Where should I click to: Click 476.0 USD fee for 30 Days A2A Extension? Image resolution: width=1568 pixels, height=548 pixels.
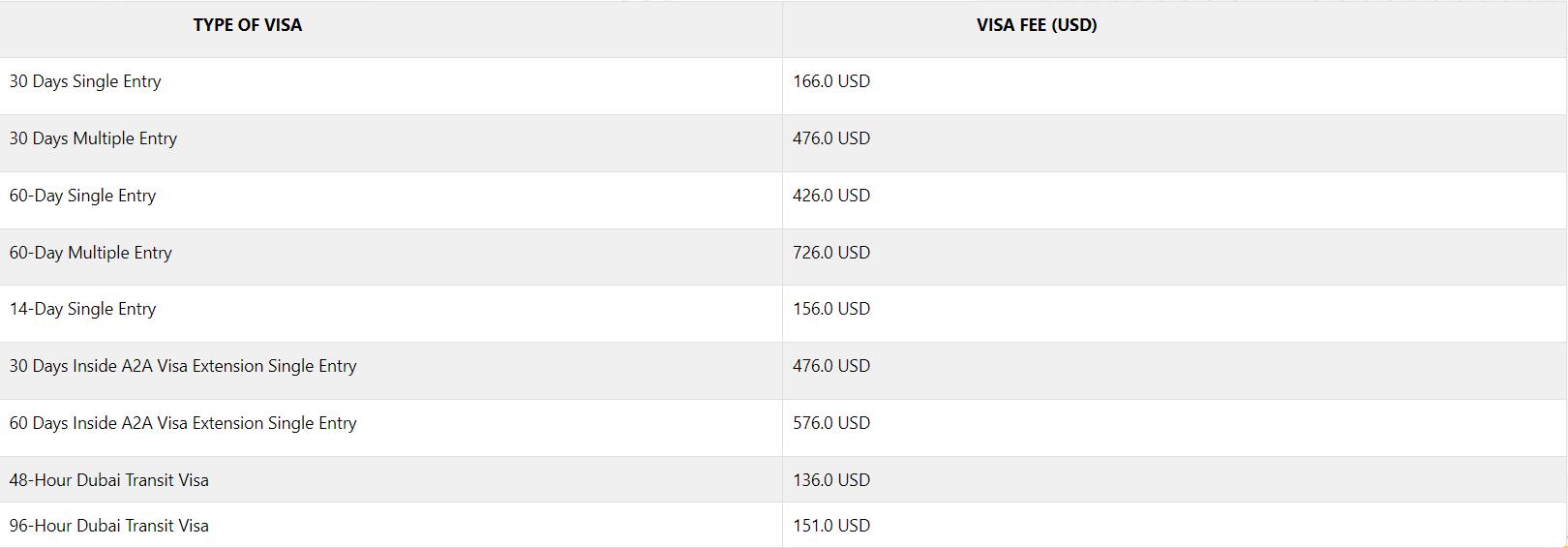coord(830,366)
